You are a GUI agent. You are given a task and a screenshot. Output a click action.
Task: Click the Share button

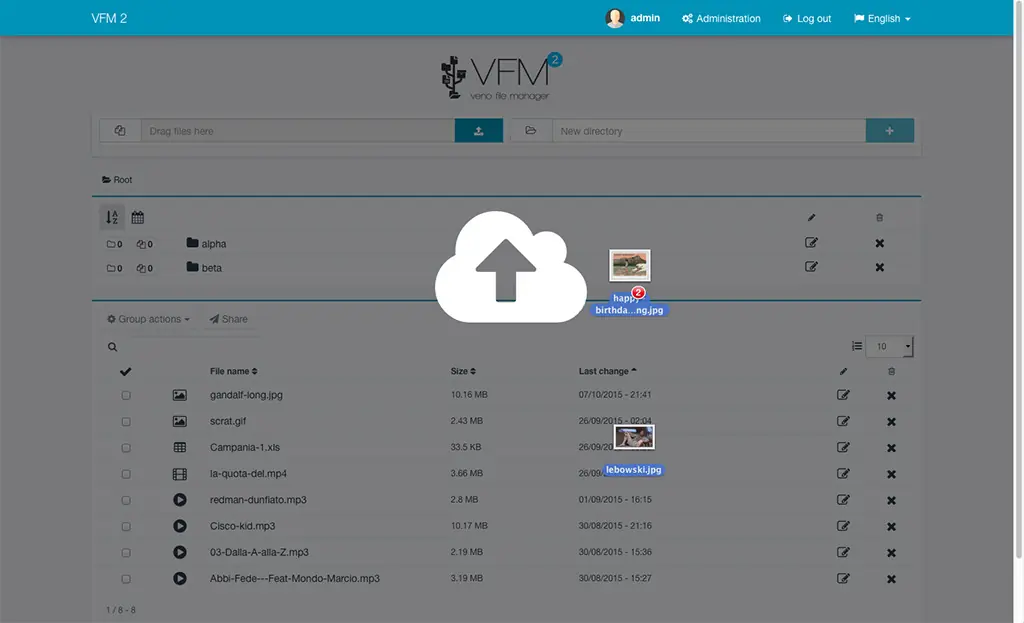(228, 319)
